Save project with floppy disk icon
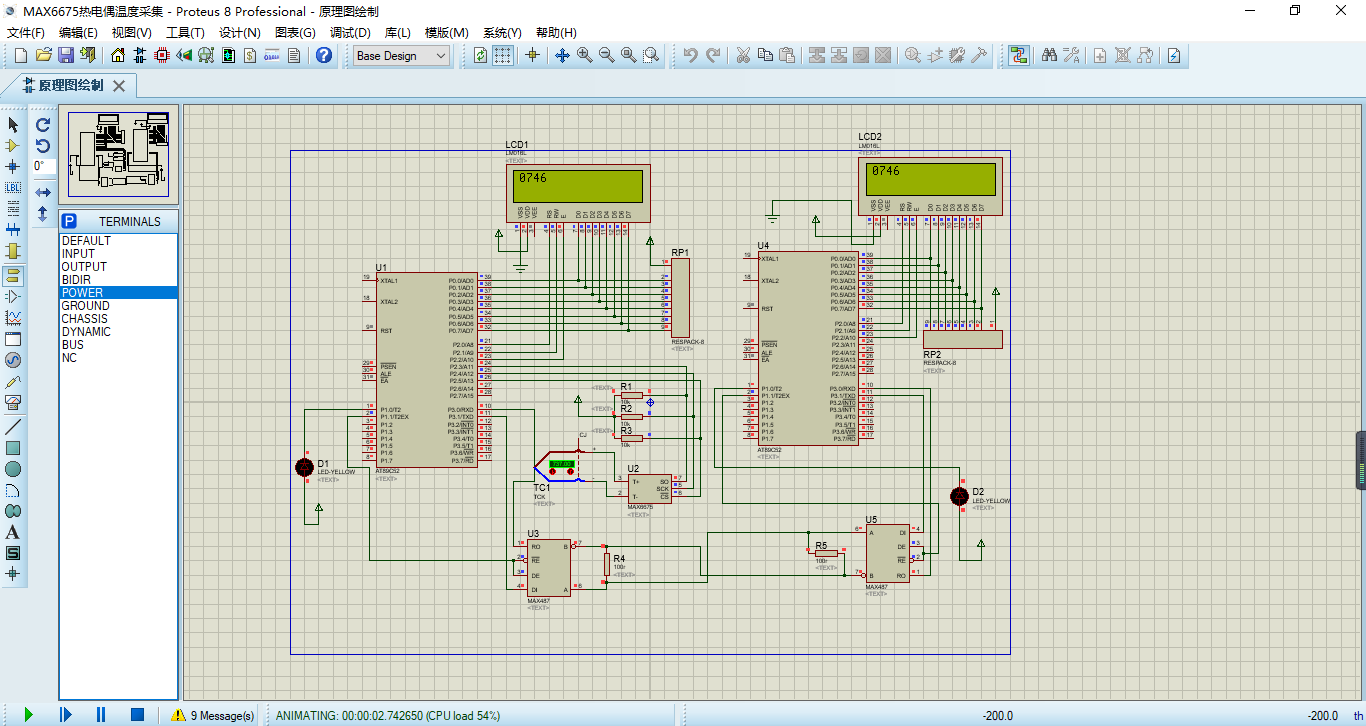 tap(66, 55)
